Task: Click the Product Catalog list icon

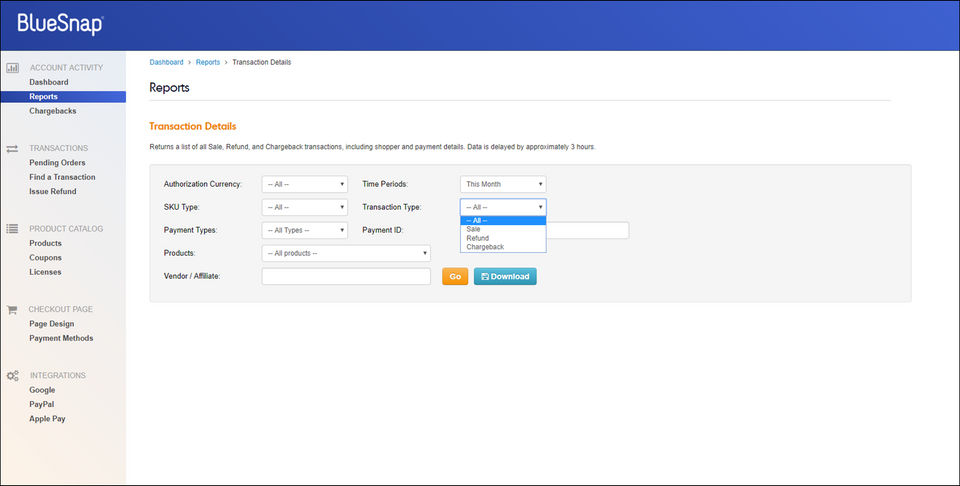Action: click(x=12, y=229)
